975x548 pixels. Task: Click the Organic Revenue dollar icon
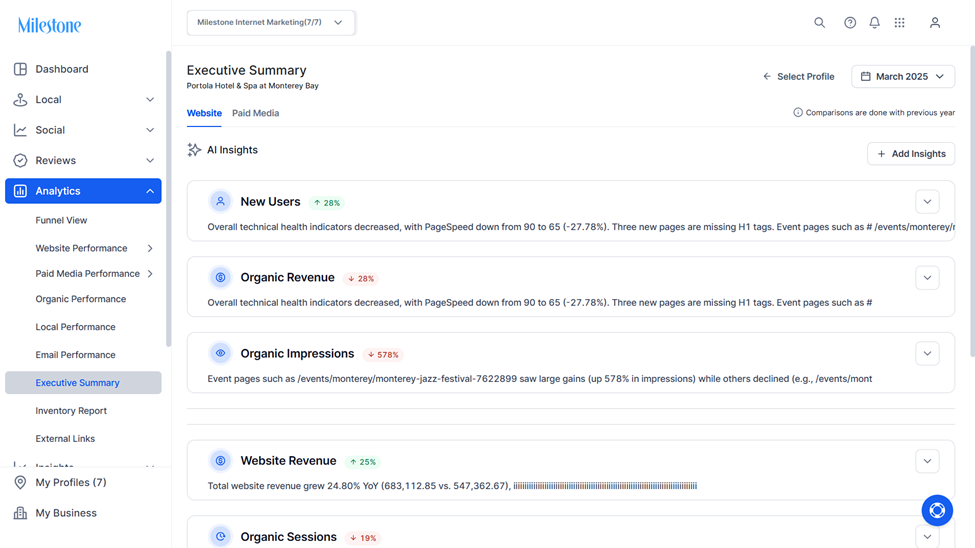[x=220, y=277]
